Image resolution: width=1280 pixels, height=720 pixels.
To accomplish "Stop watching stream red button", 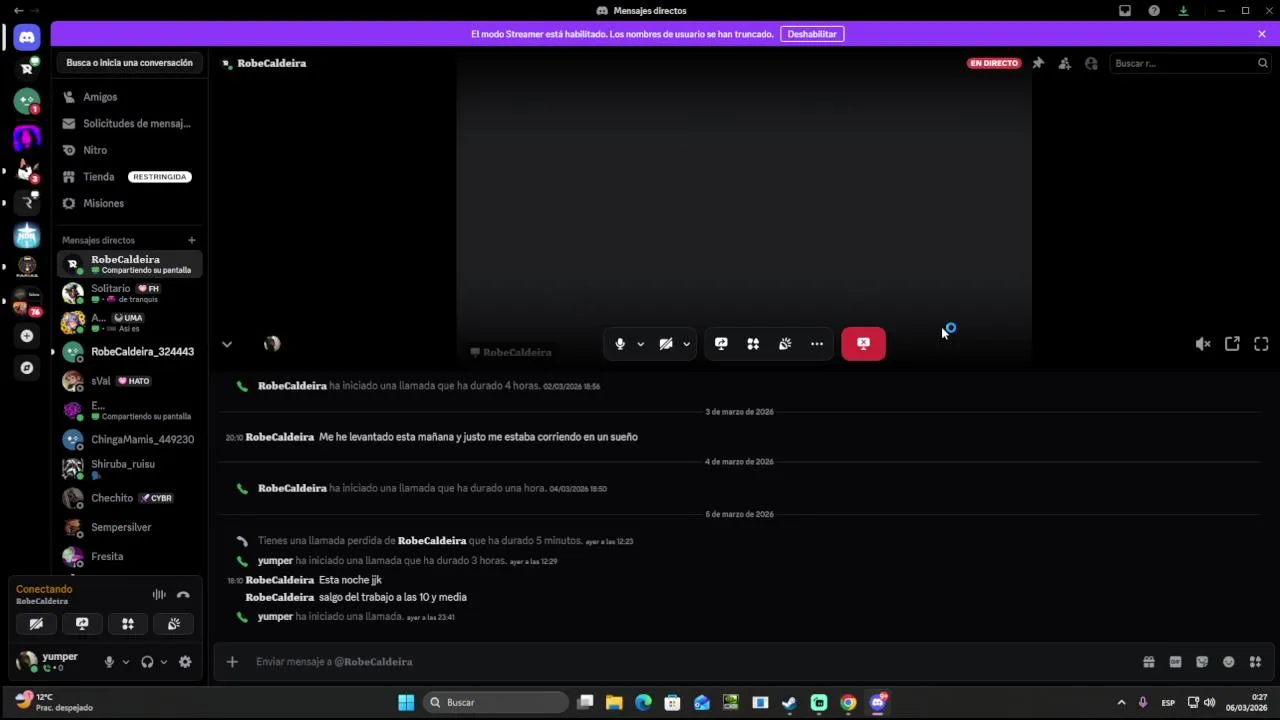I will (x=863, y=343).
